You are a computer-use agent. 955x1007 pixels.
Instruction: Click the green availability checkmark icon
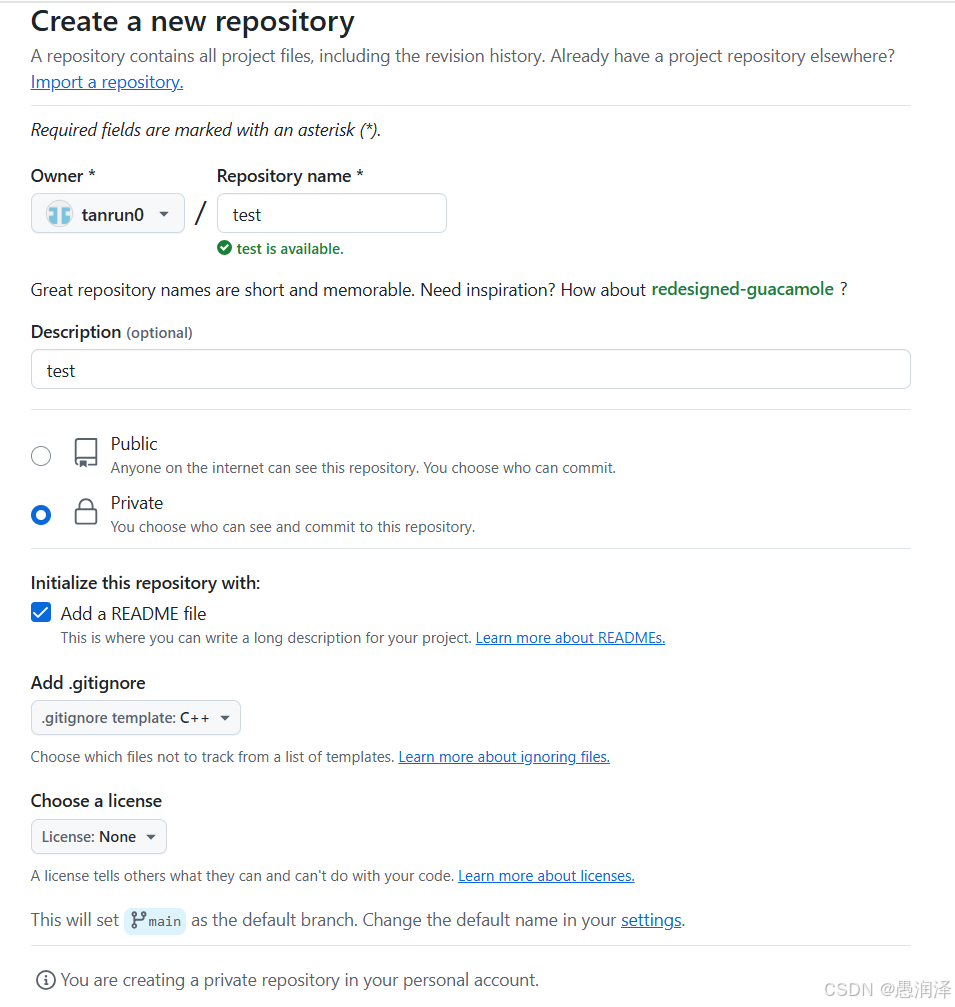click(225, 249)
